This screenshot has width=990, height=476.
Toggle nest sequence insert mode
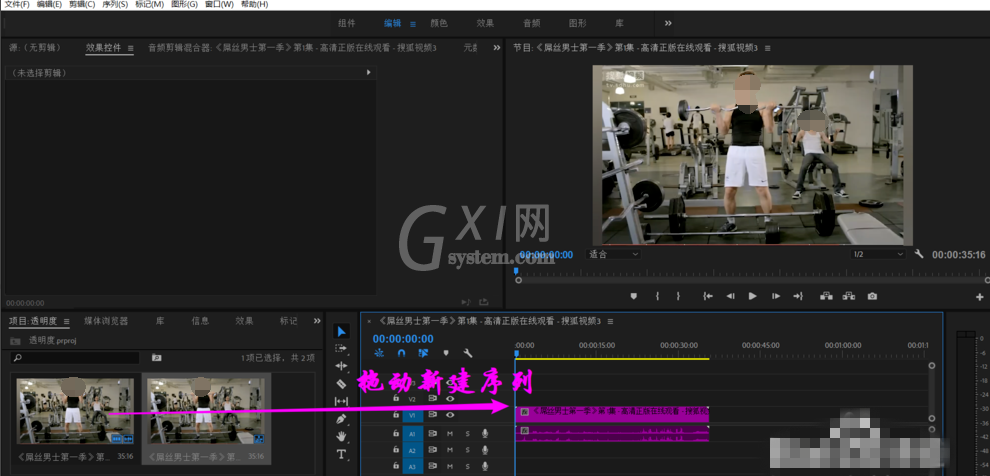click(x=379, y=353)
